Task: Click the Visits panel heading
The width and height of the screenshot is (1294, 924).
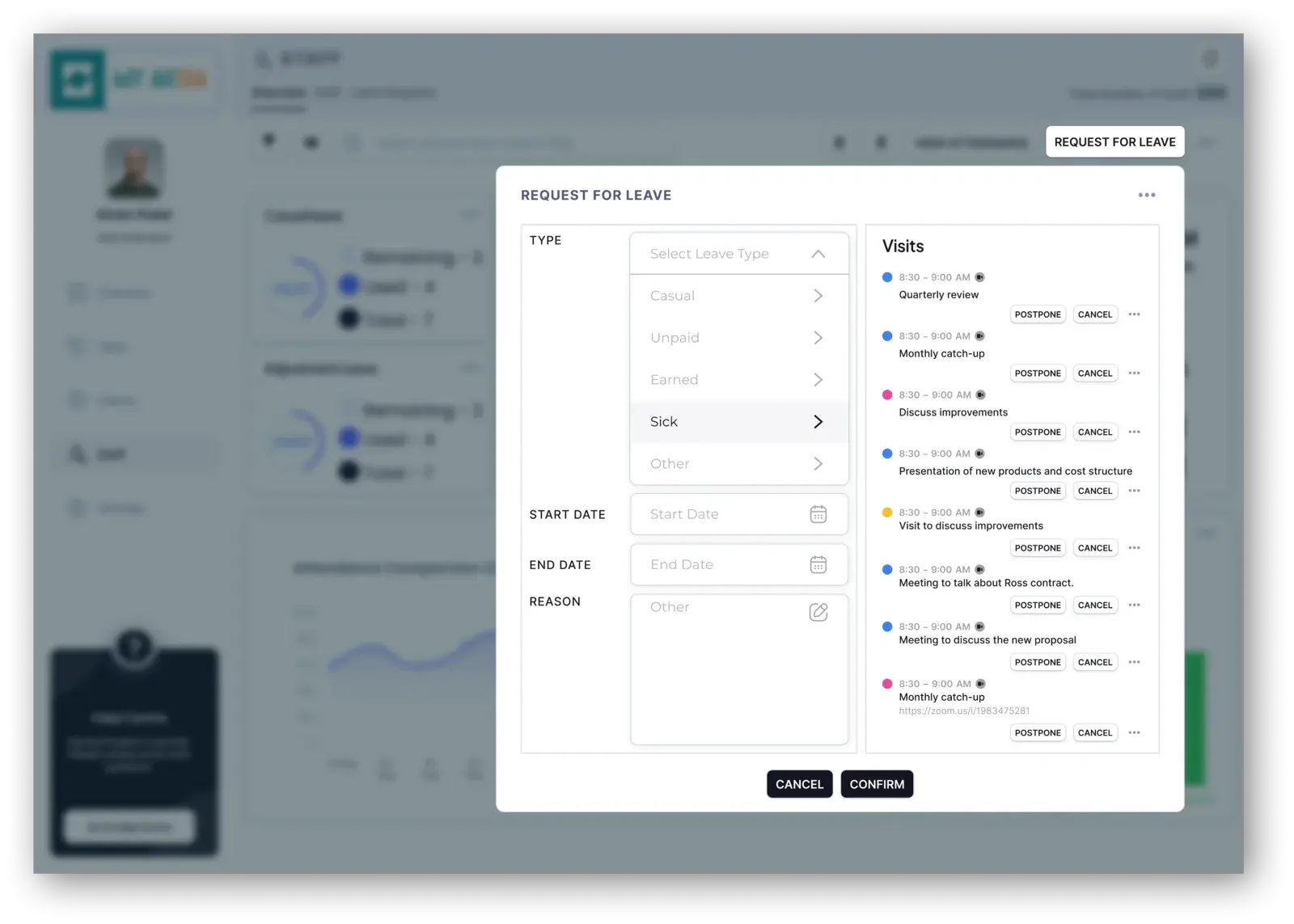Action: click(x=903, y=247)
